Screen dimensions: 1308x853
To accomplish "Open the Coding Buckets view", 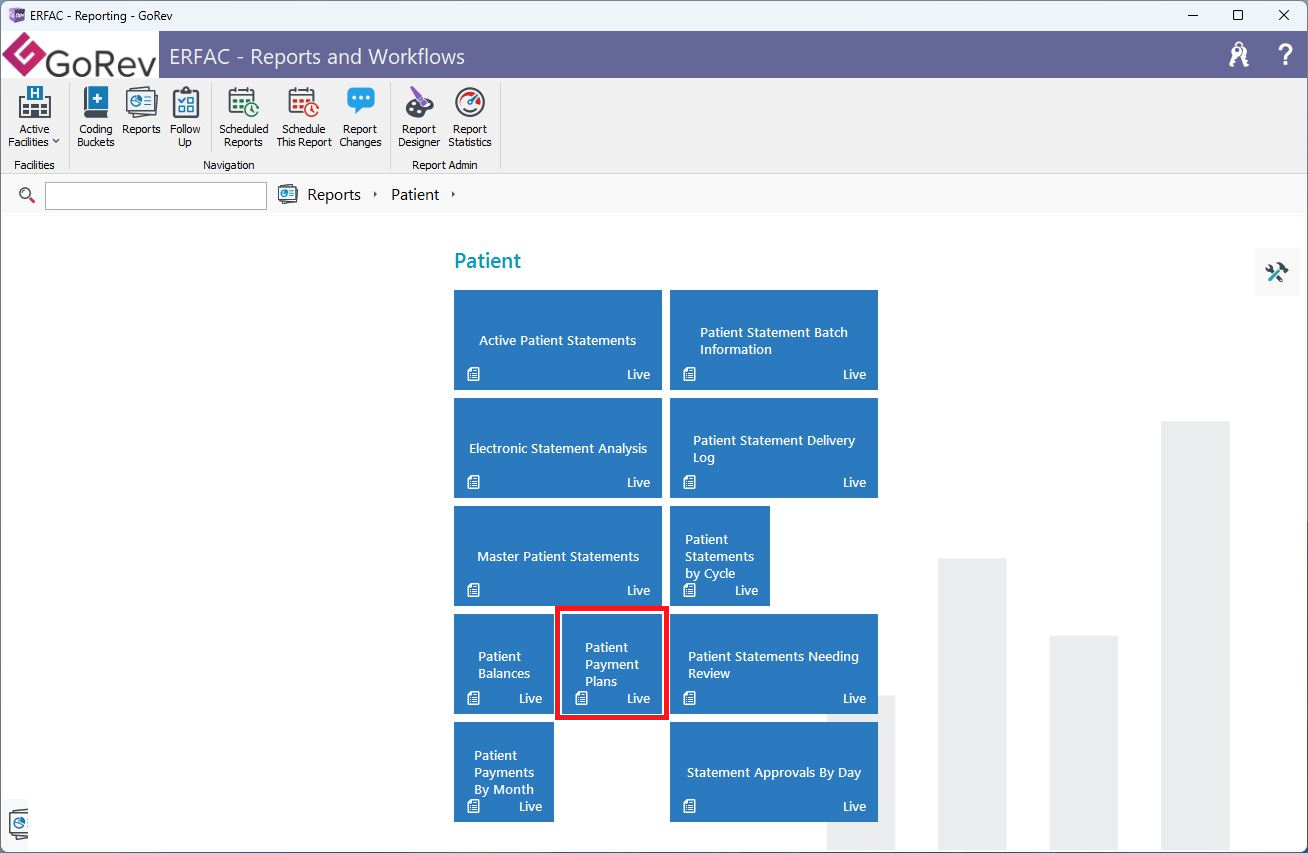I will point(96,117).
